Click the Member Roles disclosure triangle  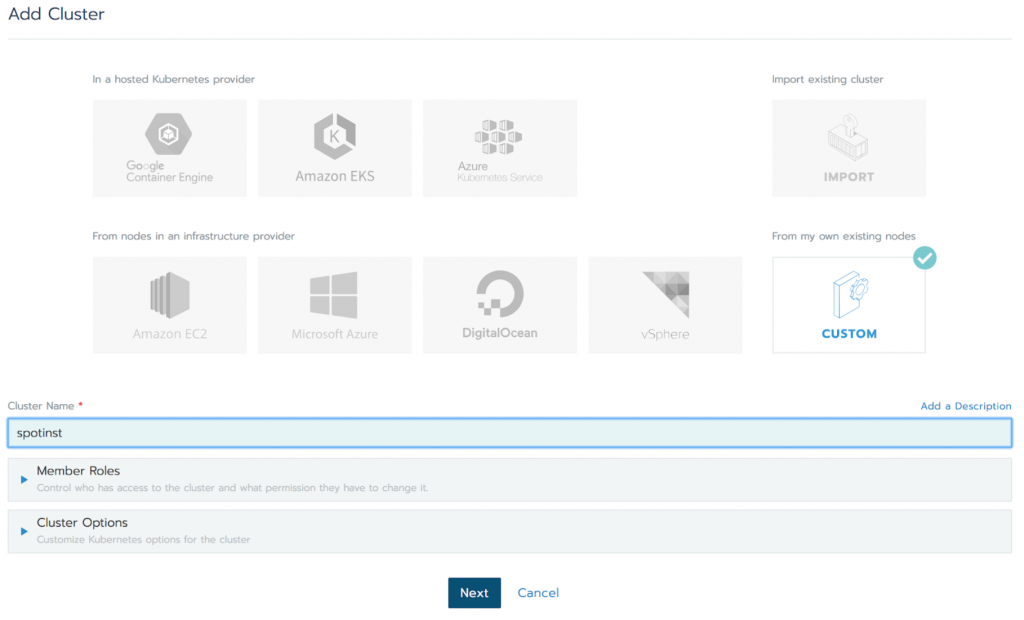point(23,480)
